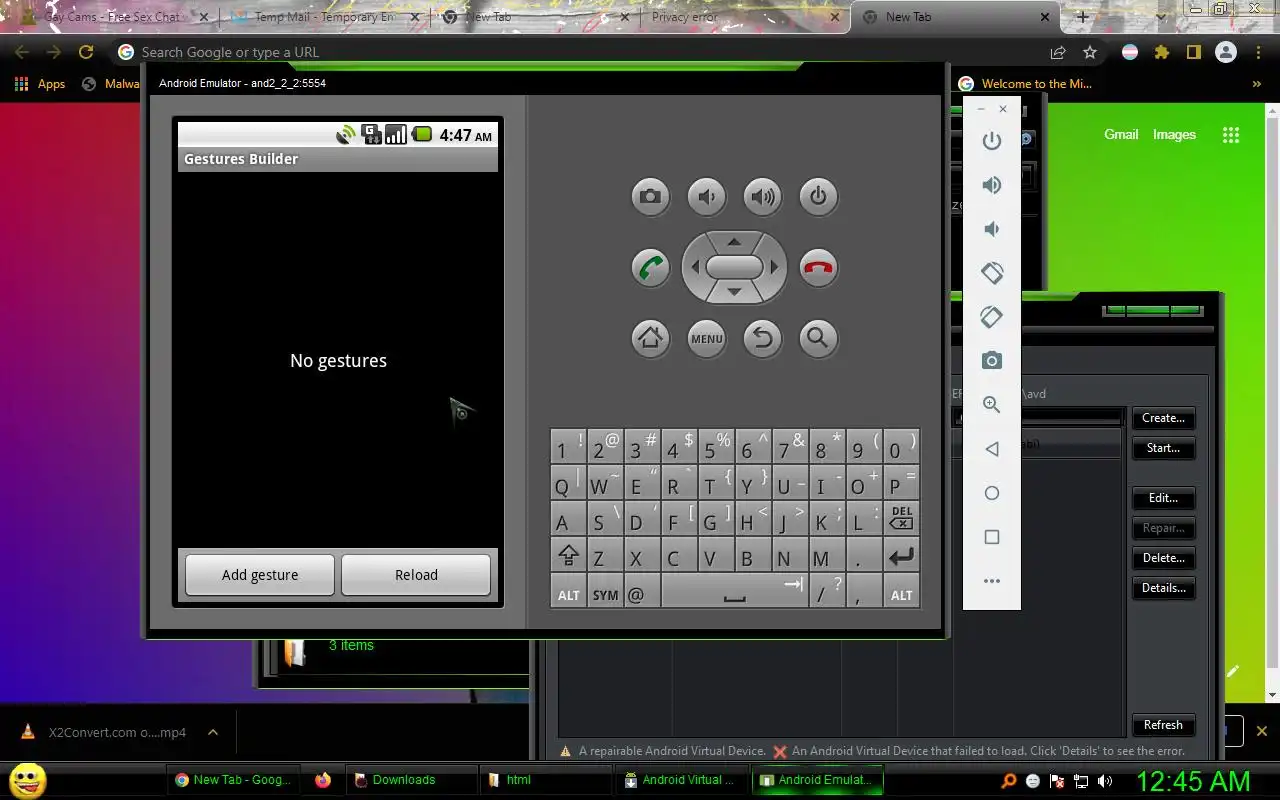Tap the magnifier search hardware button
This screenshot has height=800, width=1280.
click(818, 338)
